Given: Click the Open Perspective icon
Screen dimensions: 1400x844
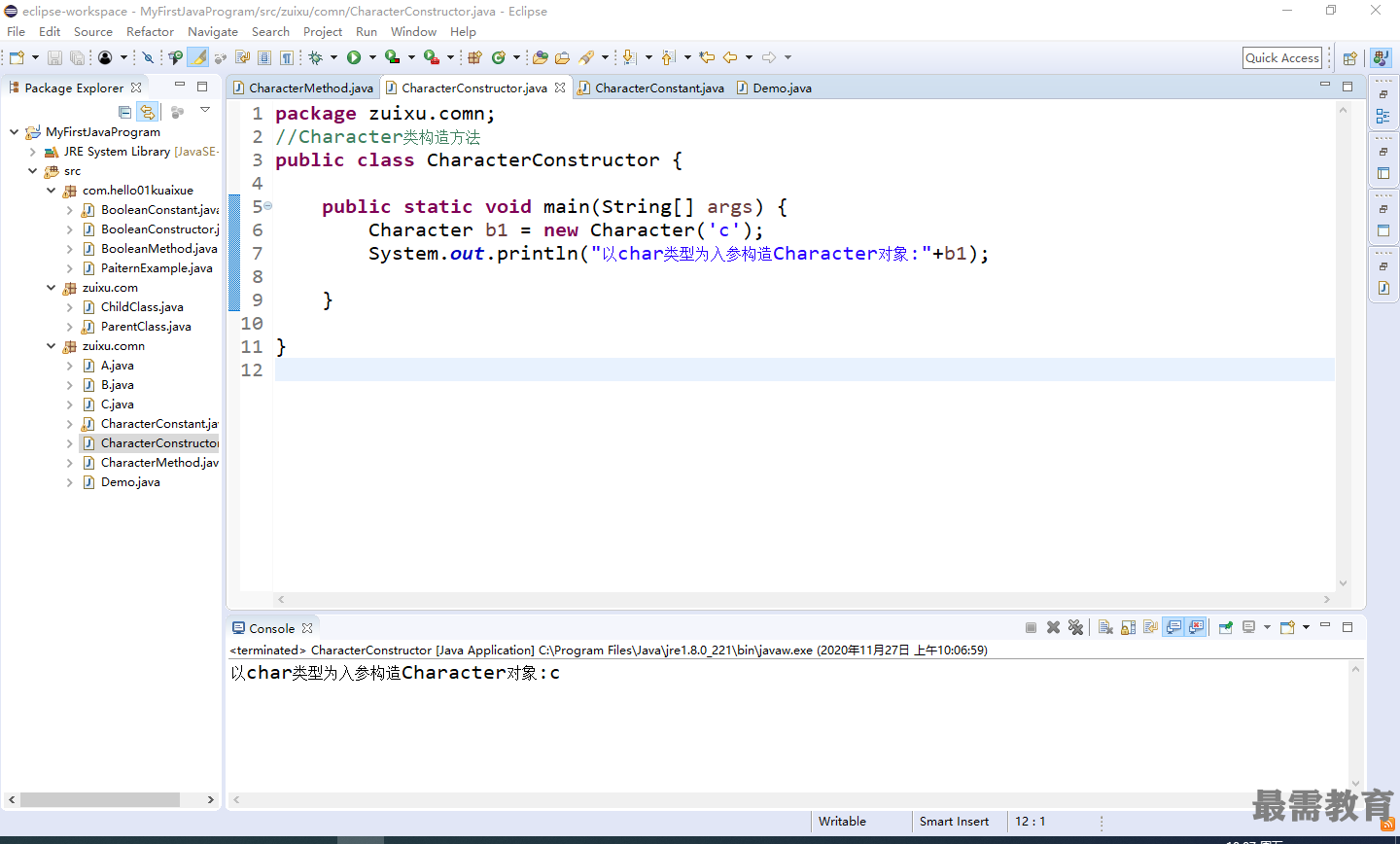Looking at the screenshot, I should pyautogui.click(x=1349, y=58).
